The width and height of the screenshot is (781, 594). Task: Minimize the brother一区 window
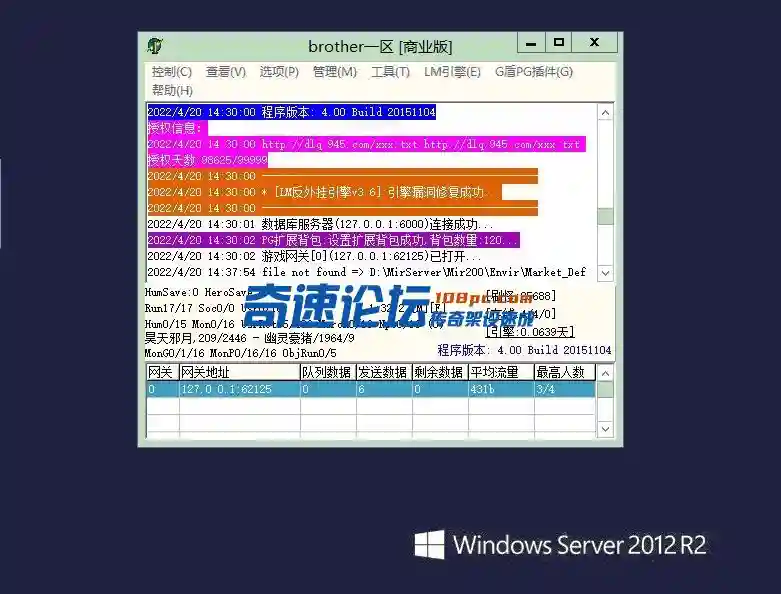pyautogui.click(x=531, y=43)
